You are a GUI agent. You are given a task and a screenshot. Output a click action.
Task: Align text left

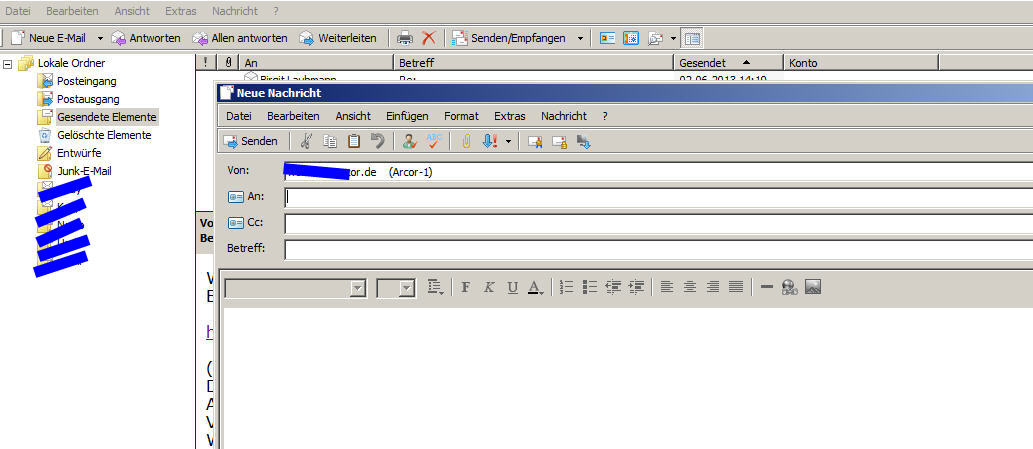click(667, 287)
